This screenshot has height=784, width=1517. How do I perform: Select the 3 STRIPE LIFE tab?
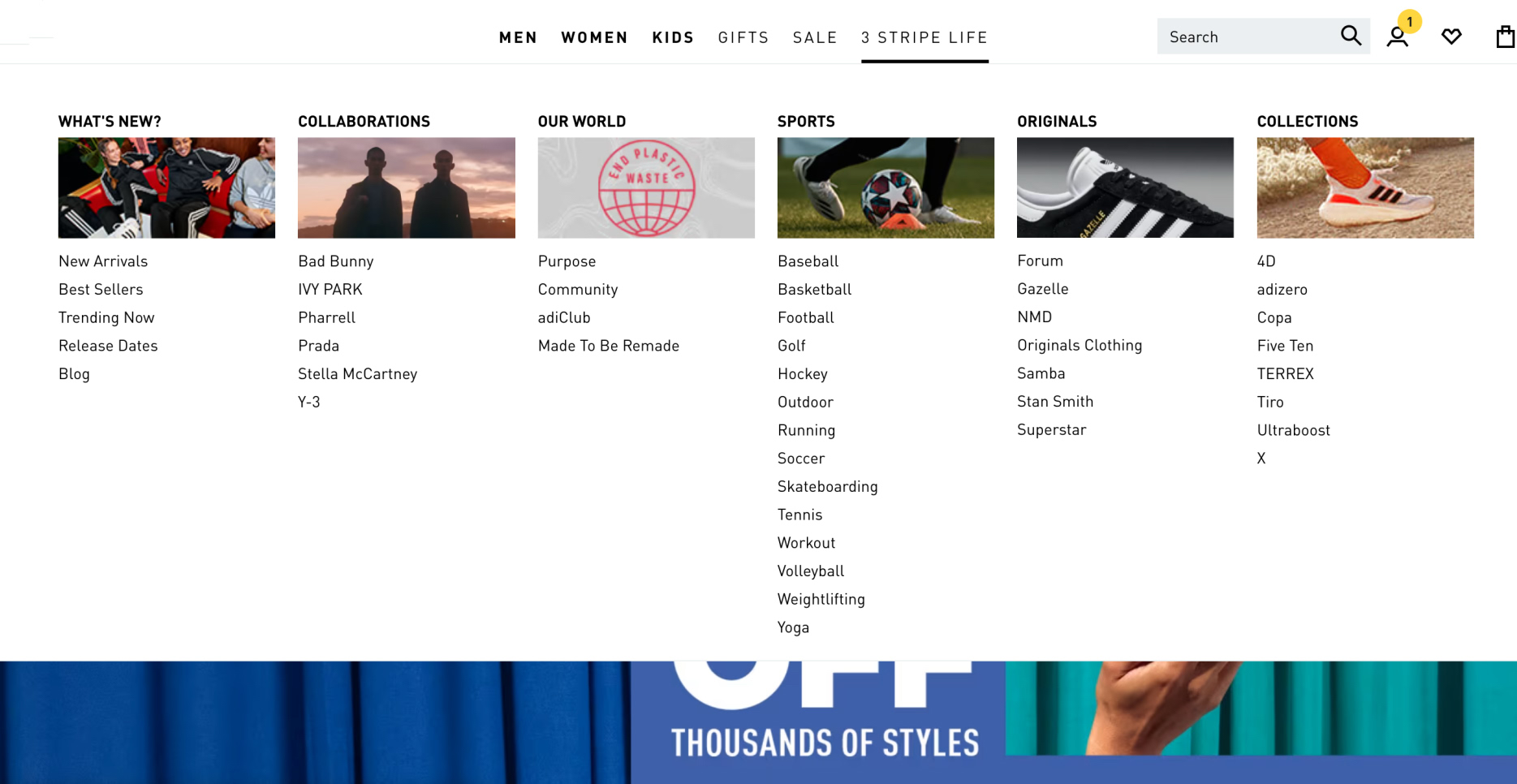point(924,37)
